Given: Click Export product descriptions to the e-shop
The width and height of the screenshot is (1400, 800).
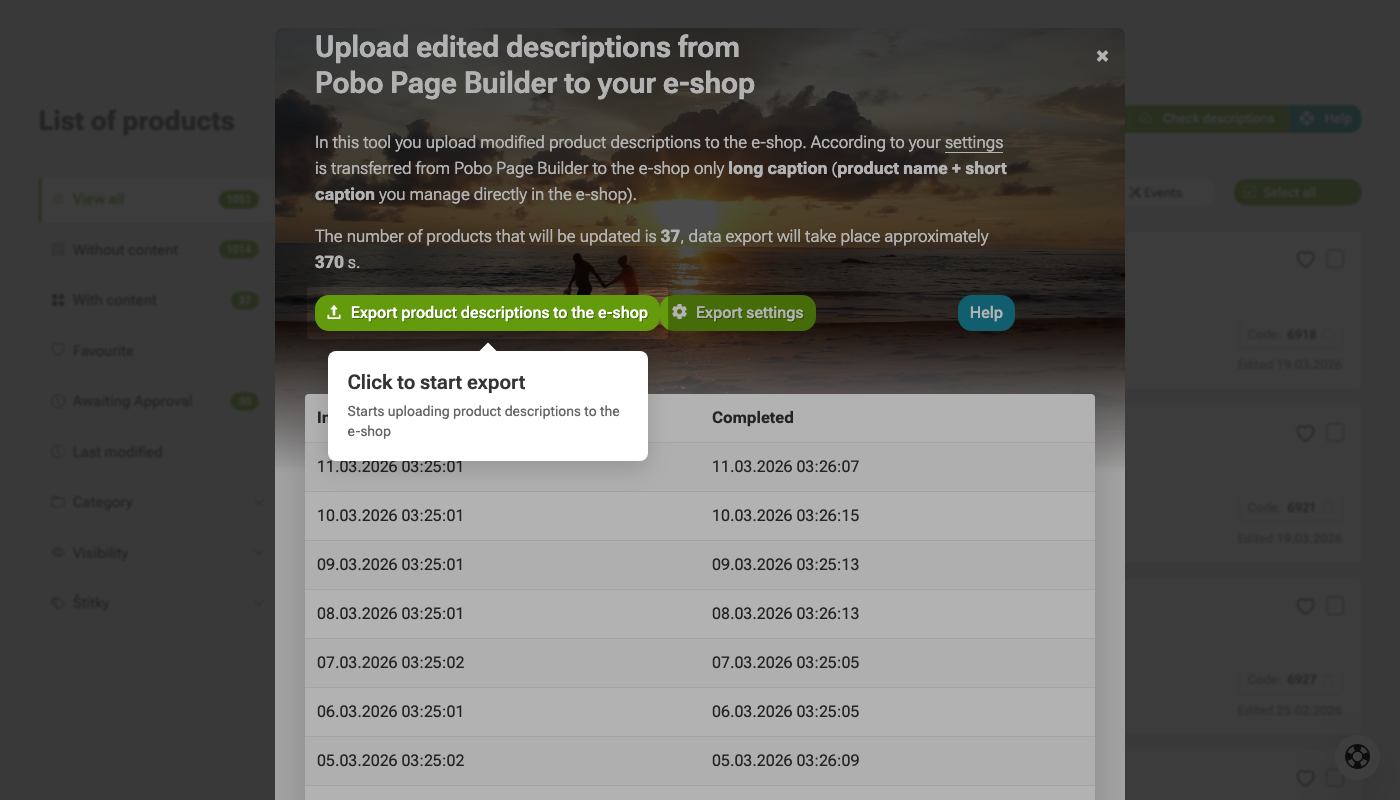Looking at the screenshot, I should (487, 312).
